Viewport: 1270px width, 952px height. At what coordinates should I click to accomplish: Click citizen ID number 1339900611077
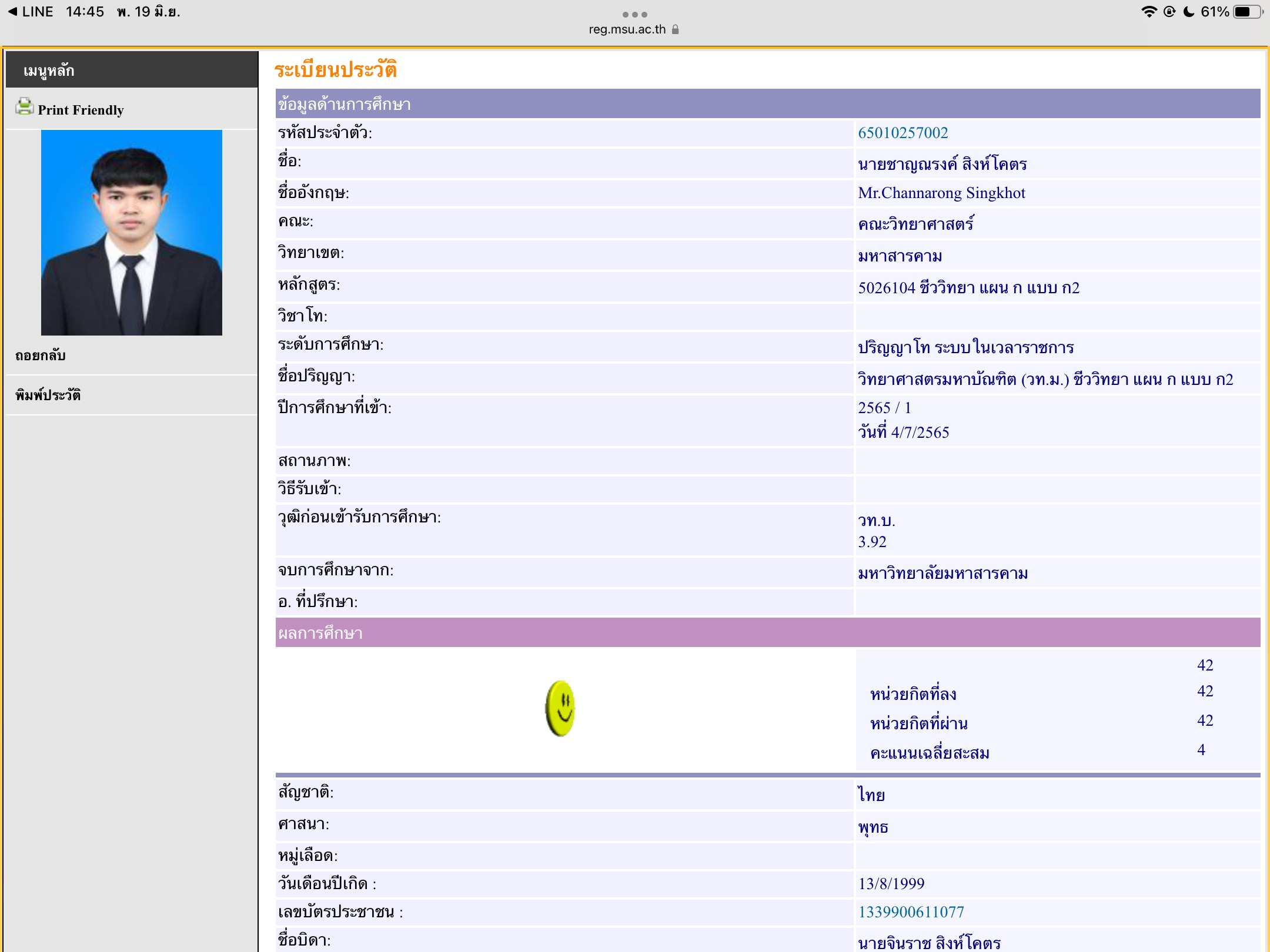coord(911,912)
